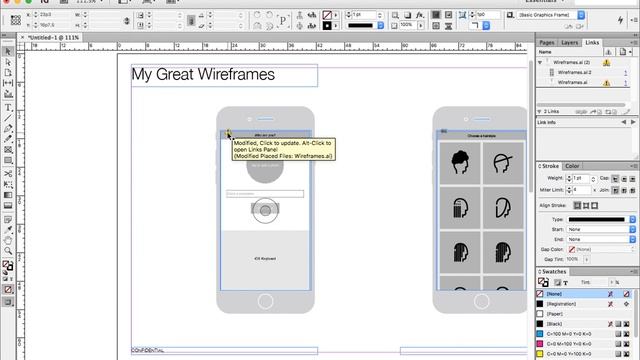Select the Gradient Swatch tool

(x=8, y=195)
